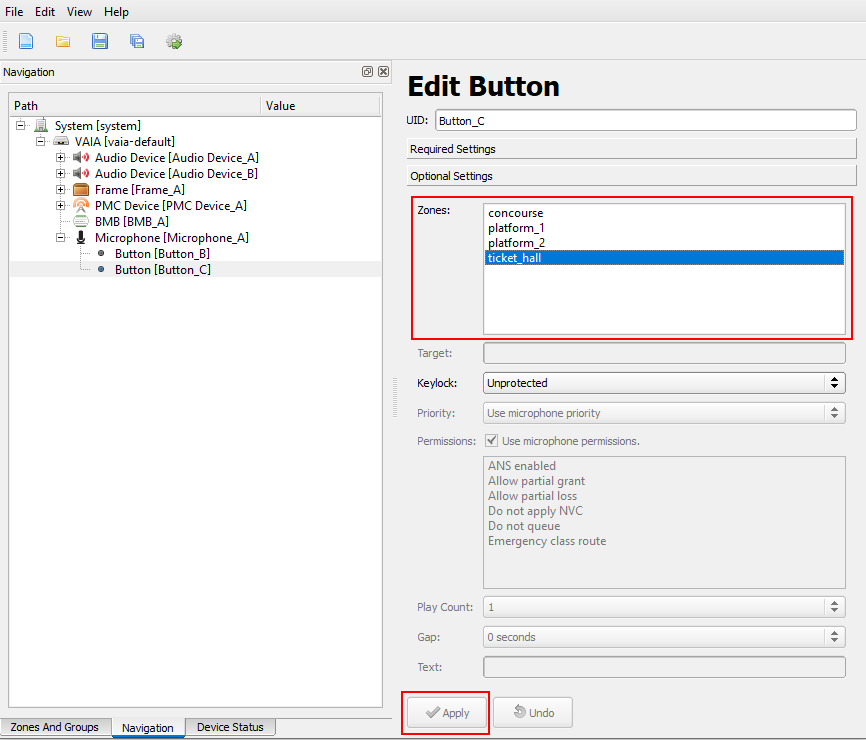Expand the Audio Device_A tree node

point(61,158)
